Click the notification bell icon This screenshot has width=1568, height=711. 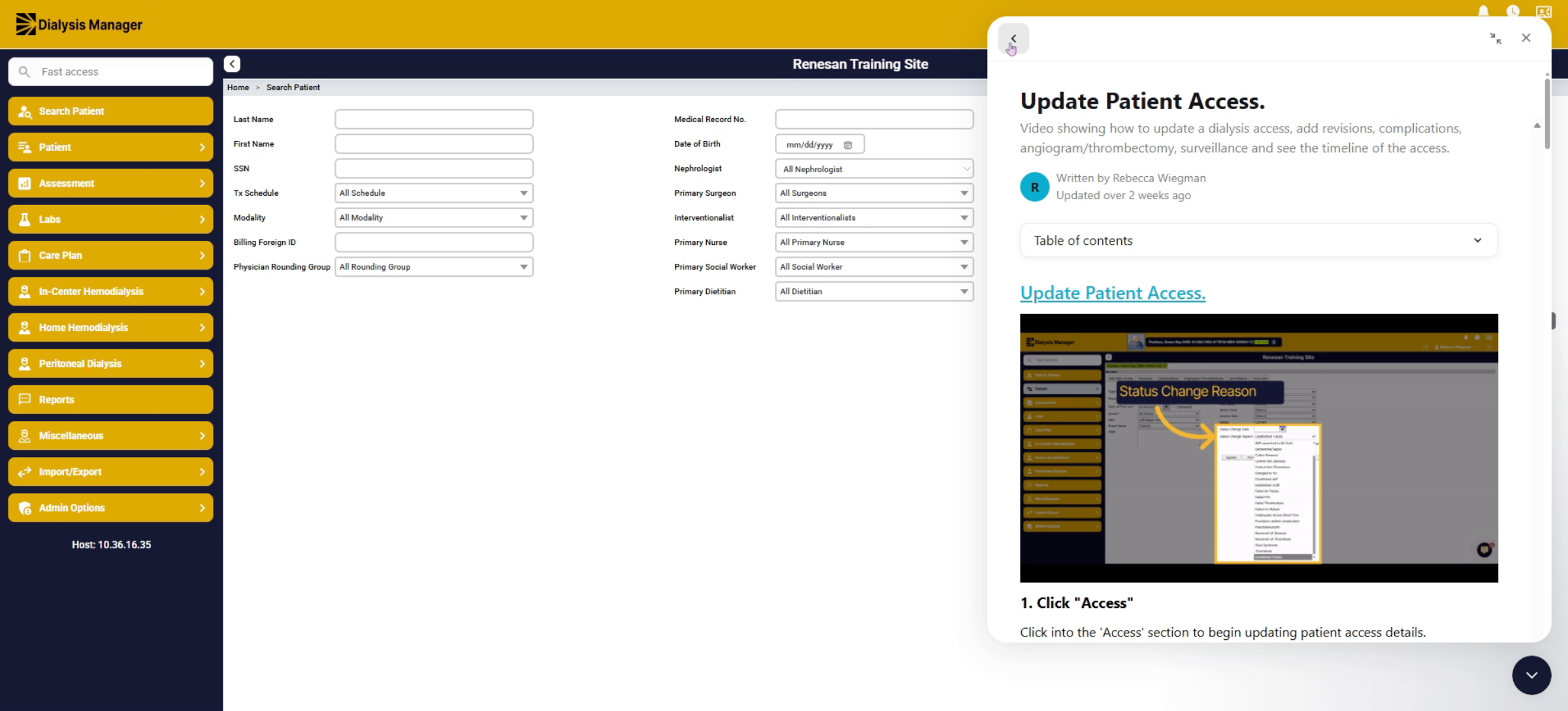click(x=1483, y=10)
